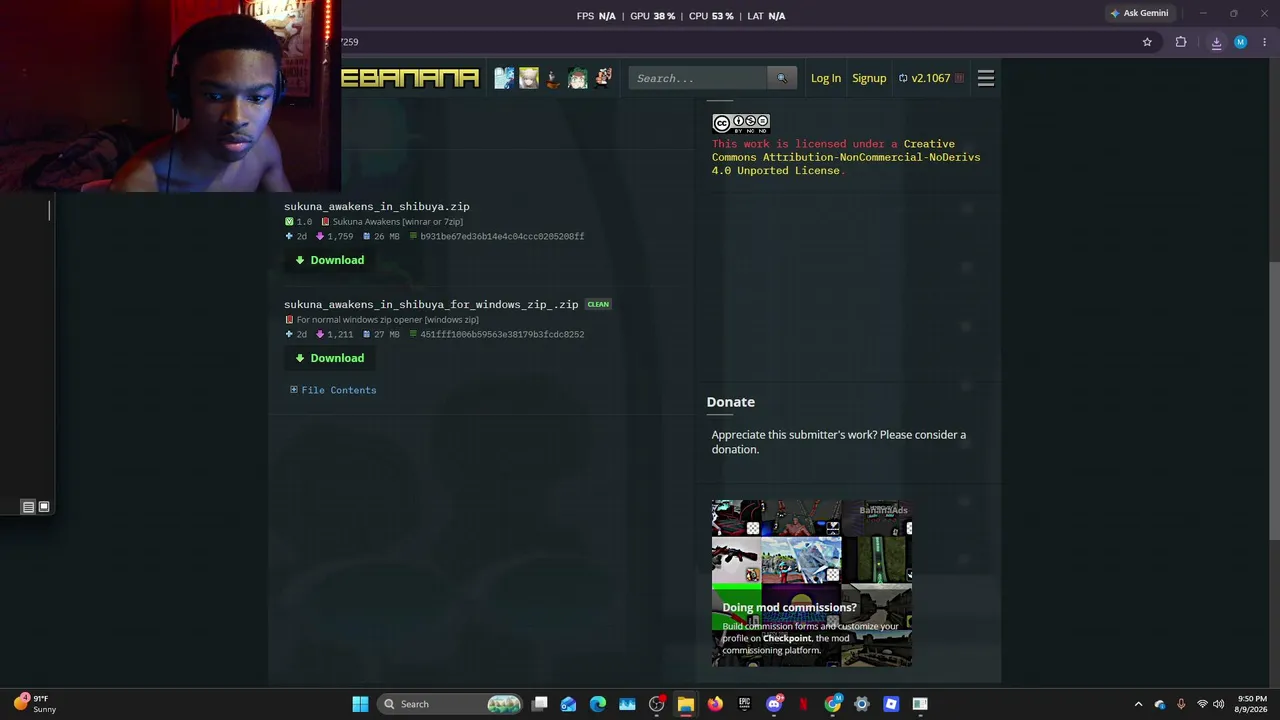Open the Chrome extensions puzzle icon

point(1181,42)
